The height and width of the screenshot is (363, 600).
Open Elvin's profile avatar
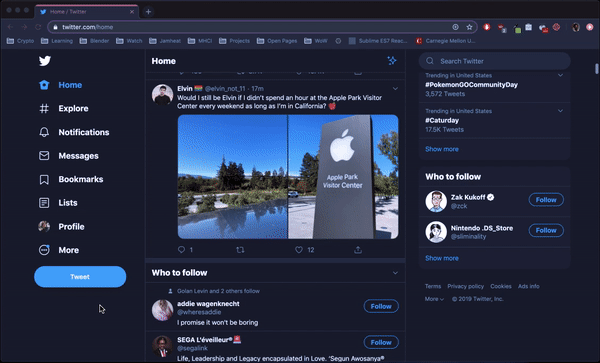pos(162,94)
